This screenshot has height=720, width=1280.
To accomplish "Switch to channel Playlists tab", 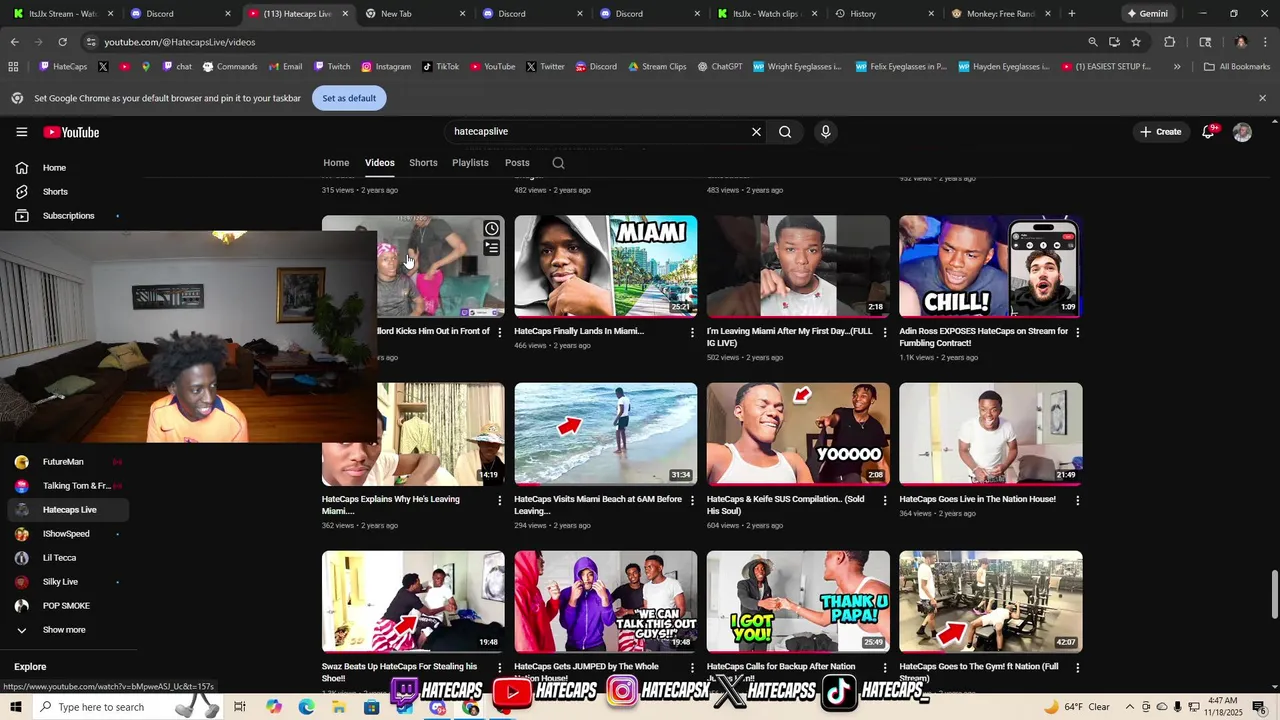I will click(x=470, y=163).
